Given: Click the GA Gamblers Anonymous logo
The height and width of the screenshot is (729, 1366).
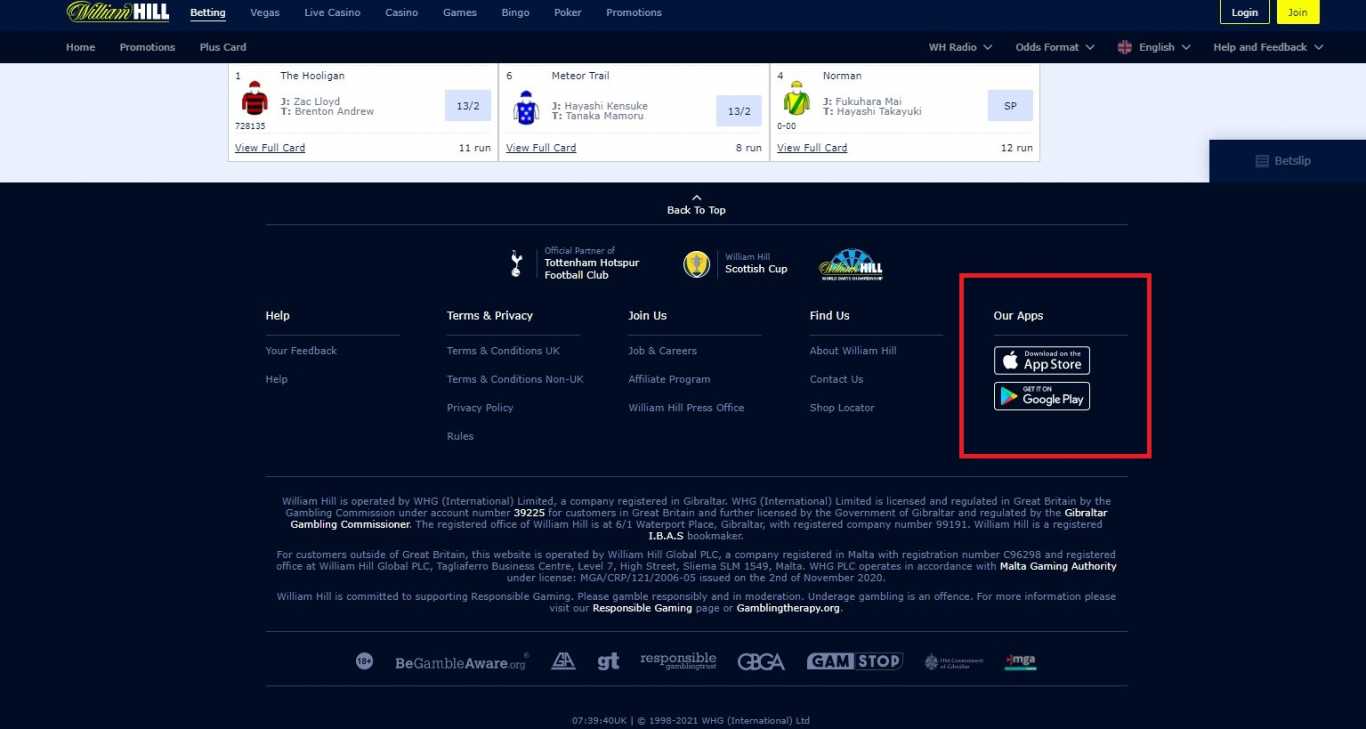Looking at the screenshot, I should [564, 661].
